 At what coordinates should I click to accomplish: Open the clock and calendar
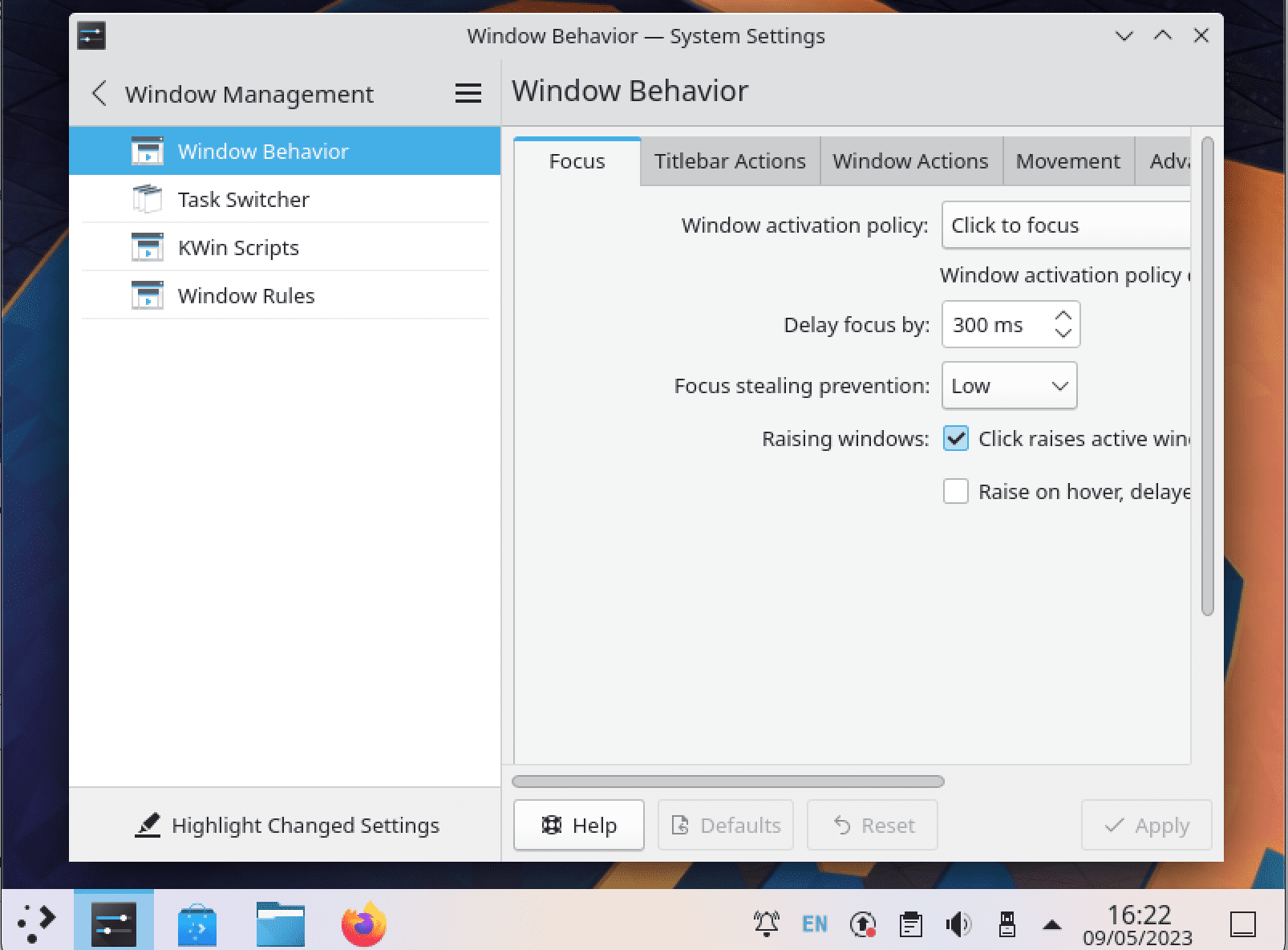pyautogui.click(x=1138, y=924)
